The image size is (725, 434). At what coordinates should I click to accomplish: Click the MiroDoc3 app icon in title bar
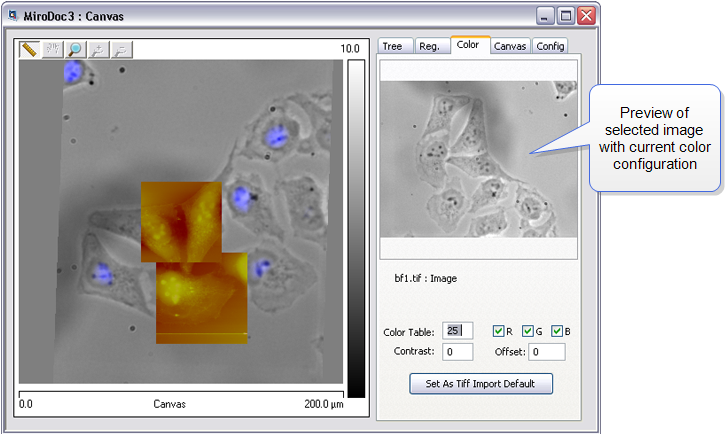pyautogui.click(x=13, y=16)
